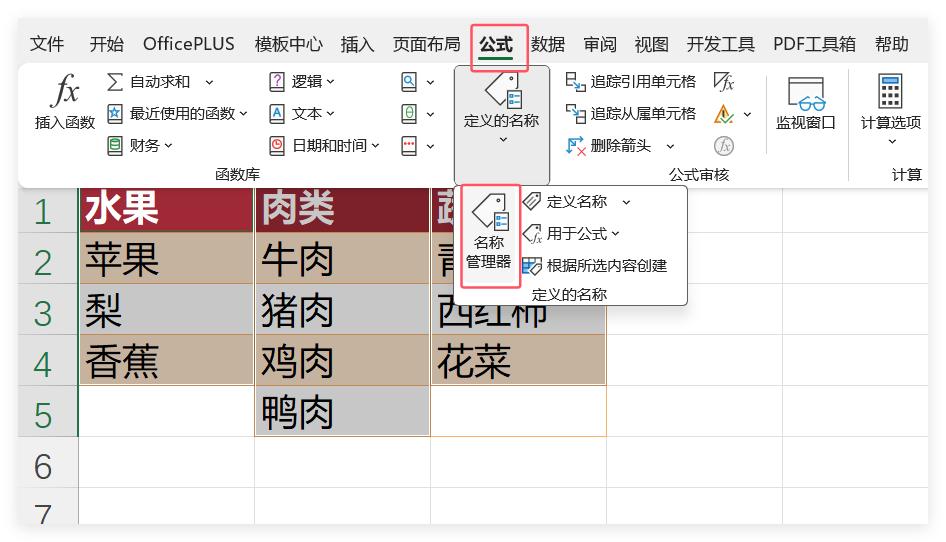946x542 pixels.
Task: Click the 自动求和 sigma icon
Action: [x=115, y=81]
